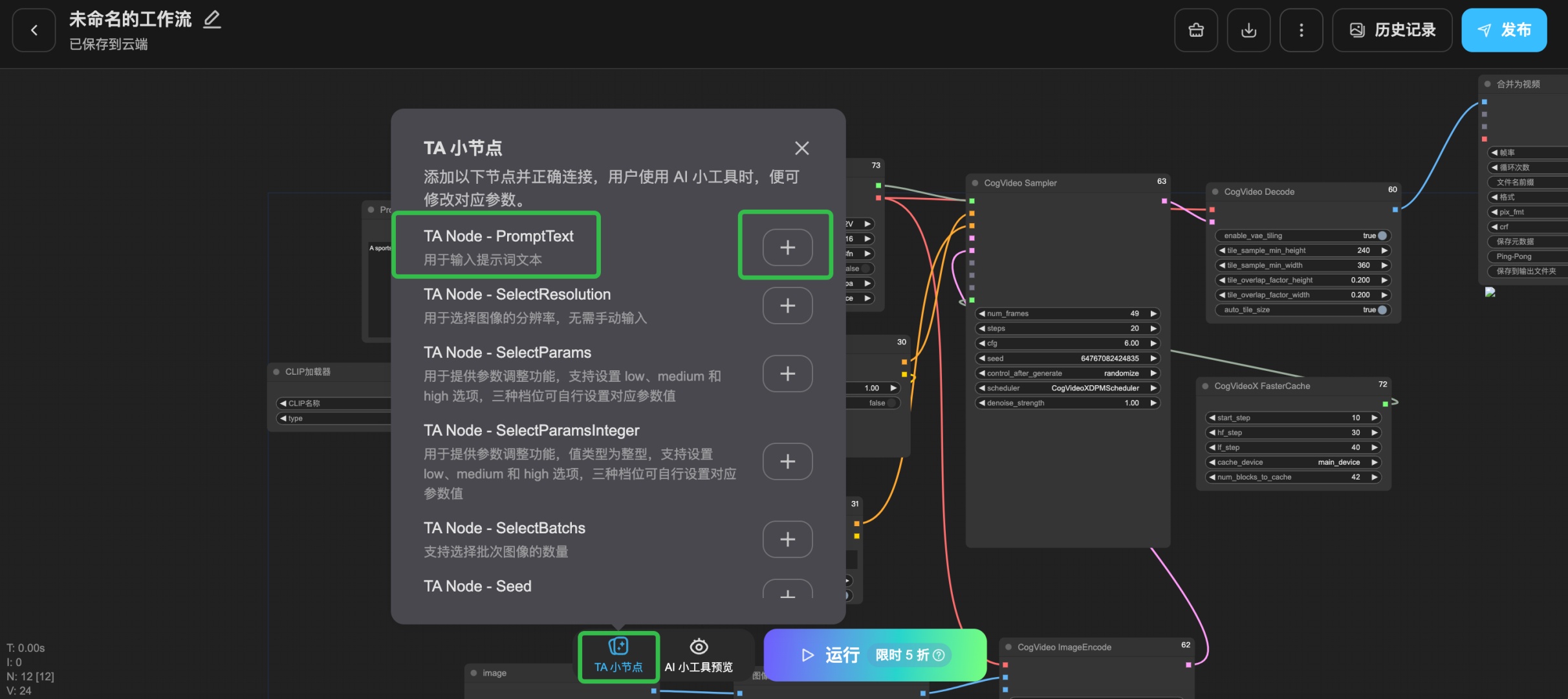Switch to the TA 小节点 tab
Image resolution: width=1568 pixels, height=699 pixels.
pos(618,656)
